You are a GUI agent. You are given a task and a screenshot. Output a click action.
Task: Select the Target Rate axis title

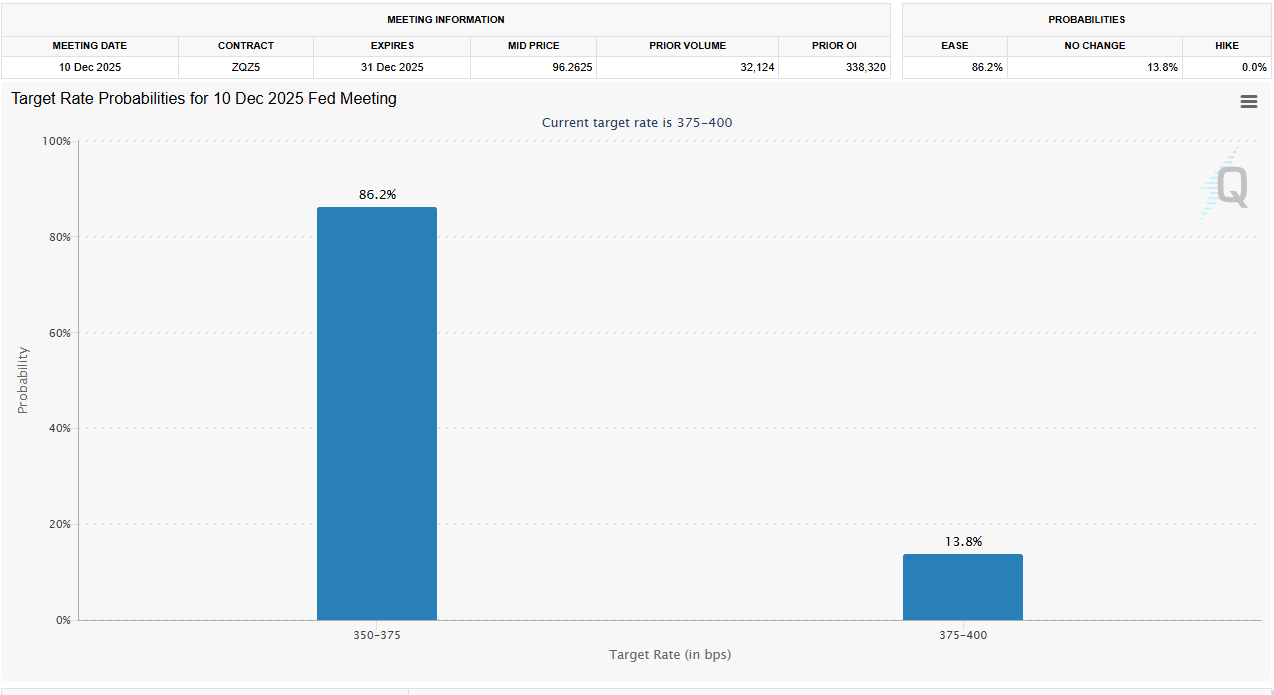click(669, 654)
